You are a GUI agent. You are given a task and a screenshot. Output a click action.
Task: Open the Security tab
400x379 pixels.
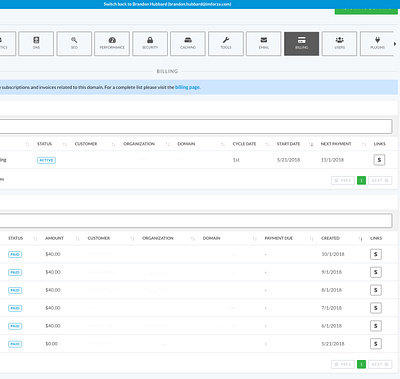150,44
